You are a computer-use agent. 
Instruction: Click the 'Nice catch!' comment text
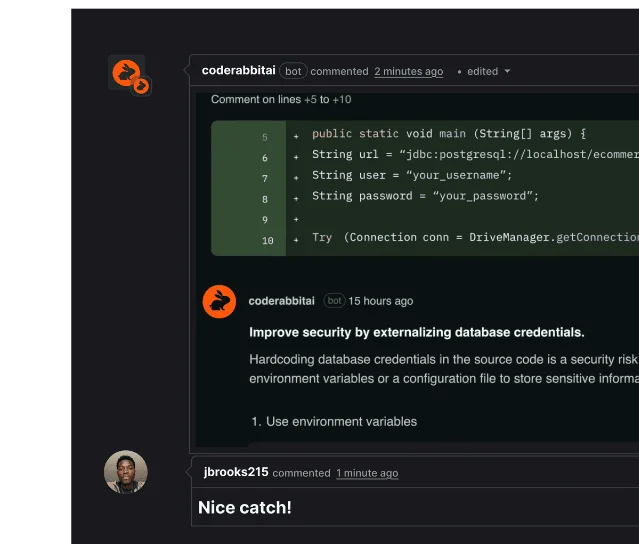245,508
